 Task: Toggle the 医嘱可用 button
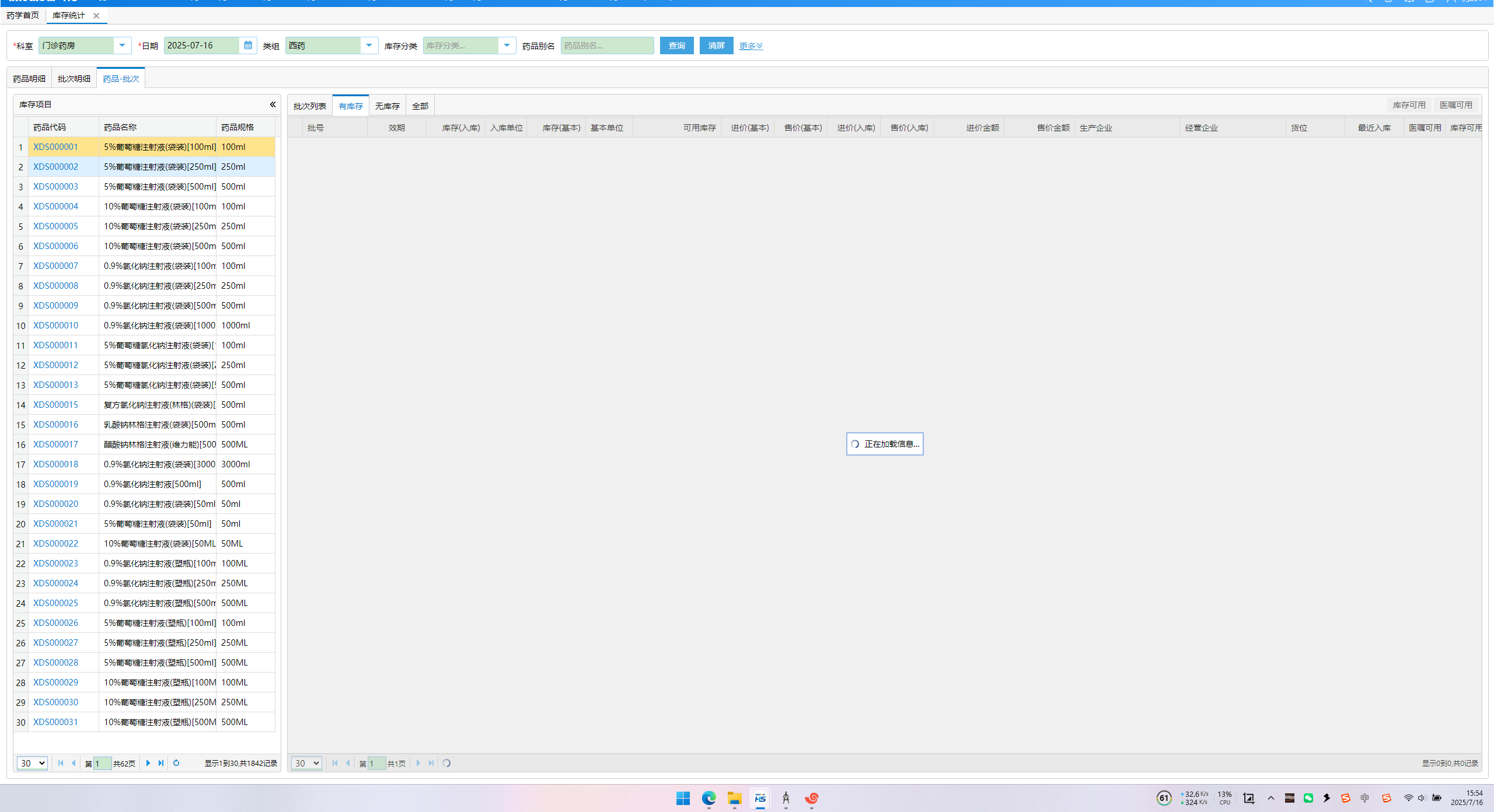(1455, 105)
